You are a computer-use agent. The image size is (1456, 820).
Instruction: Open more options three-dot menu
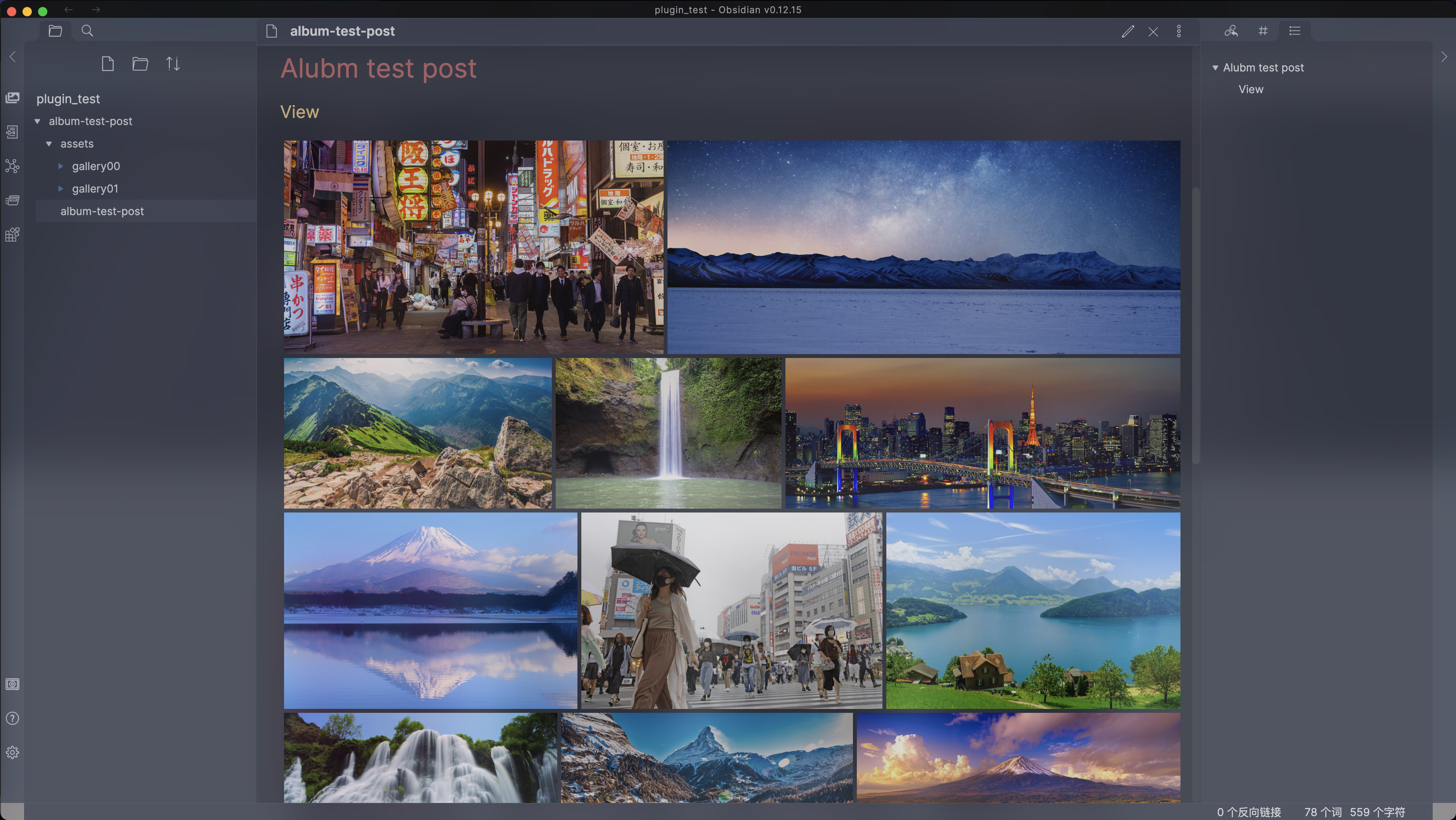coord(1179,32)
